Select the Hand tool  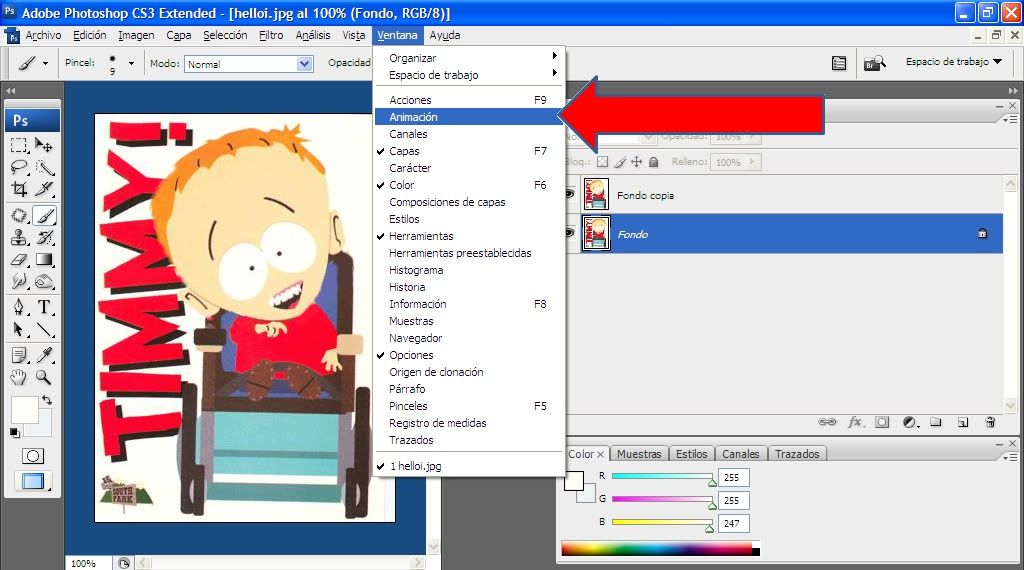point(19,377)
